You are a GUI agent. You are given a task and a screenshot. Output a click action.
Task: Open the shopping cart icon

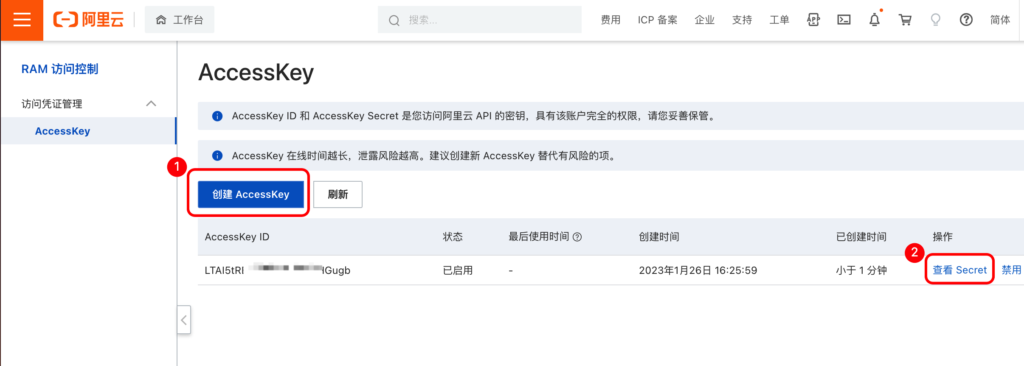pyautogui.click(x=905, y=20)
